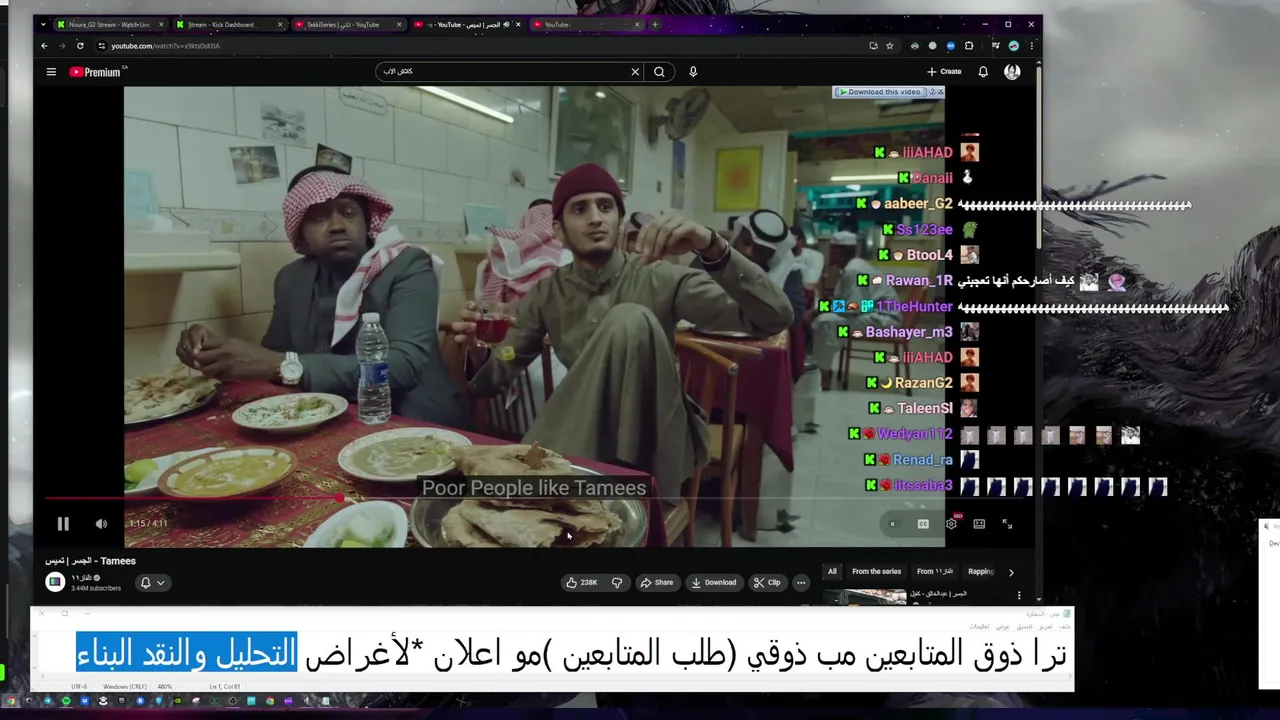Image resolution: width=1280 pixels, height=720 pixels.
Task: Toggle theater mode in the player
Action: coord(979,524)
